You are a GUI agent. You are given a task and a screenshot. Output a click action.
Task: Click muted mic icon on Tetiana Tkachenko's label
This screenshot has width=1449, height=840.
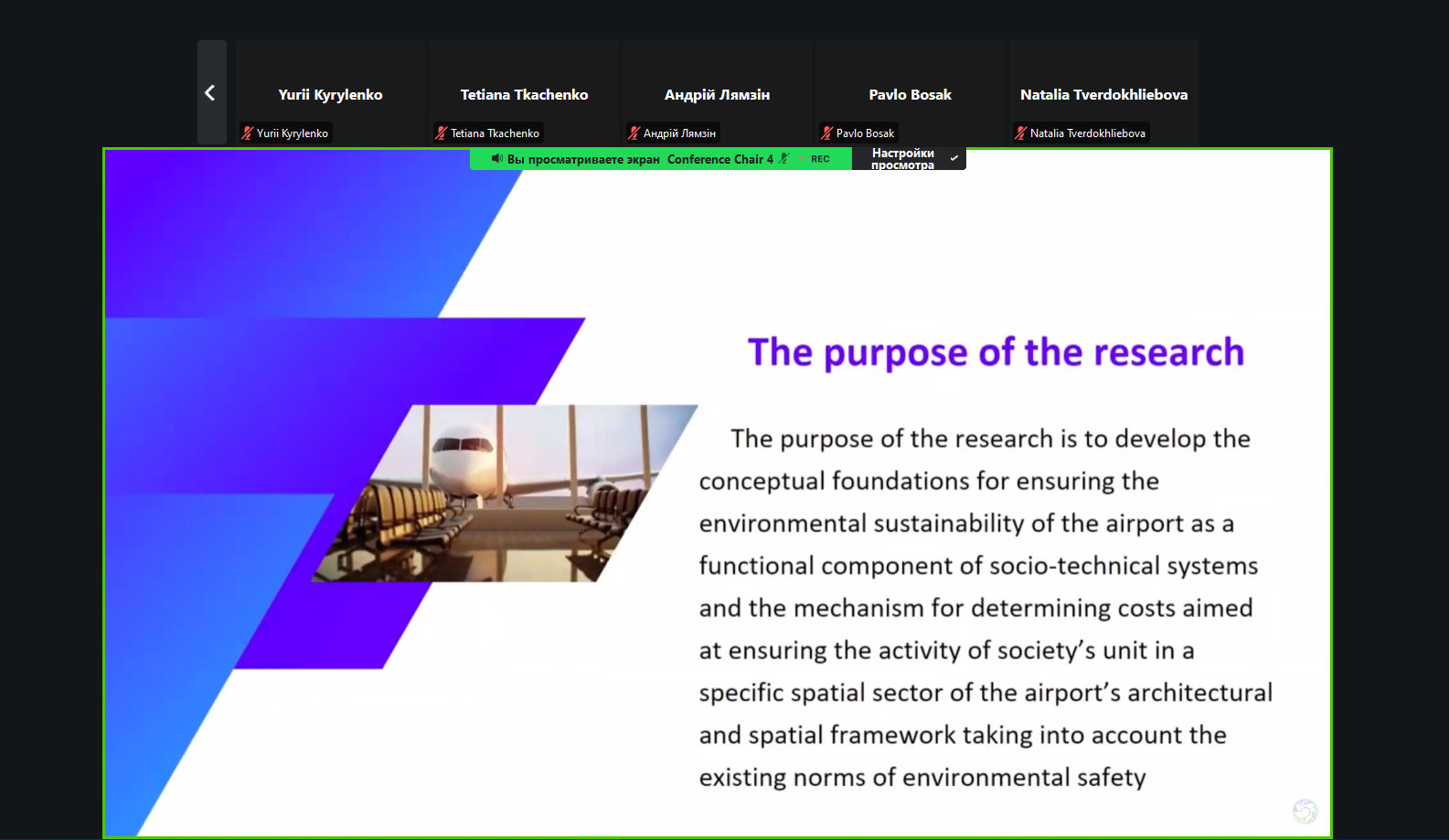441,133
